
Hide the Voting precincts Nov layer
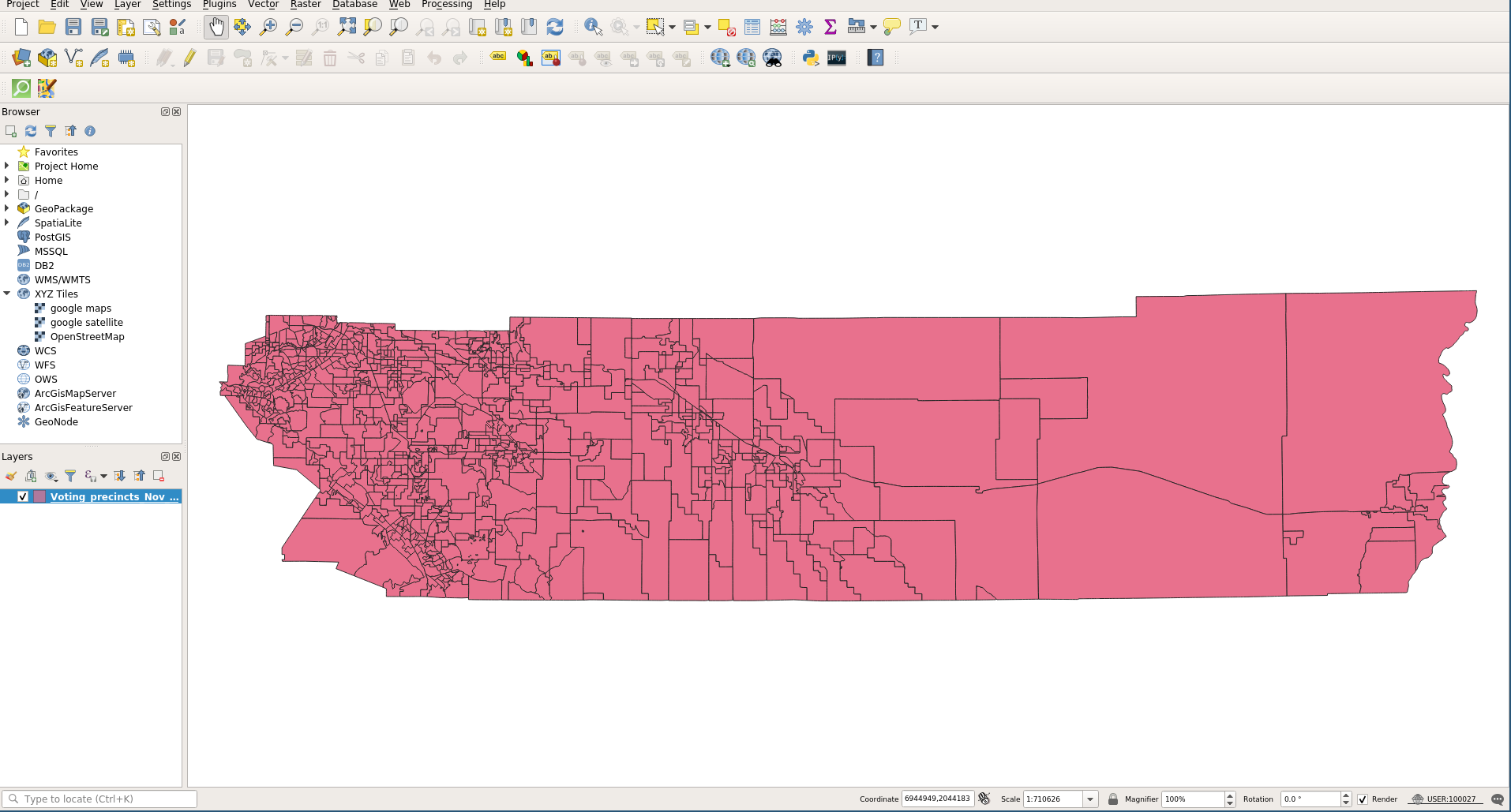point(21,496)
